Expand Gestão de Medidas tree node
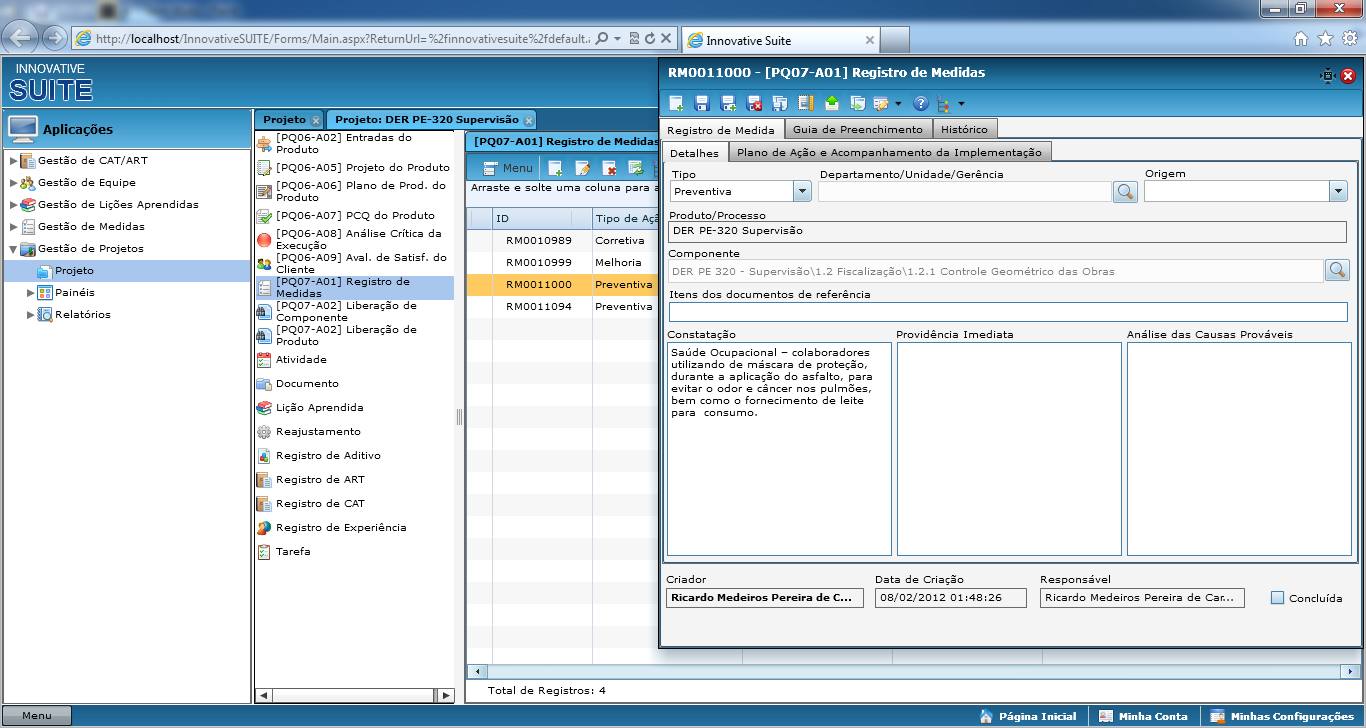1366x728 pixels. coord(14,227)
